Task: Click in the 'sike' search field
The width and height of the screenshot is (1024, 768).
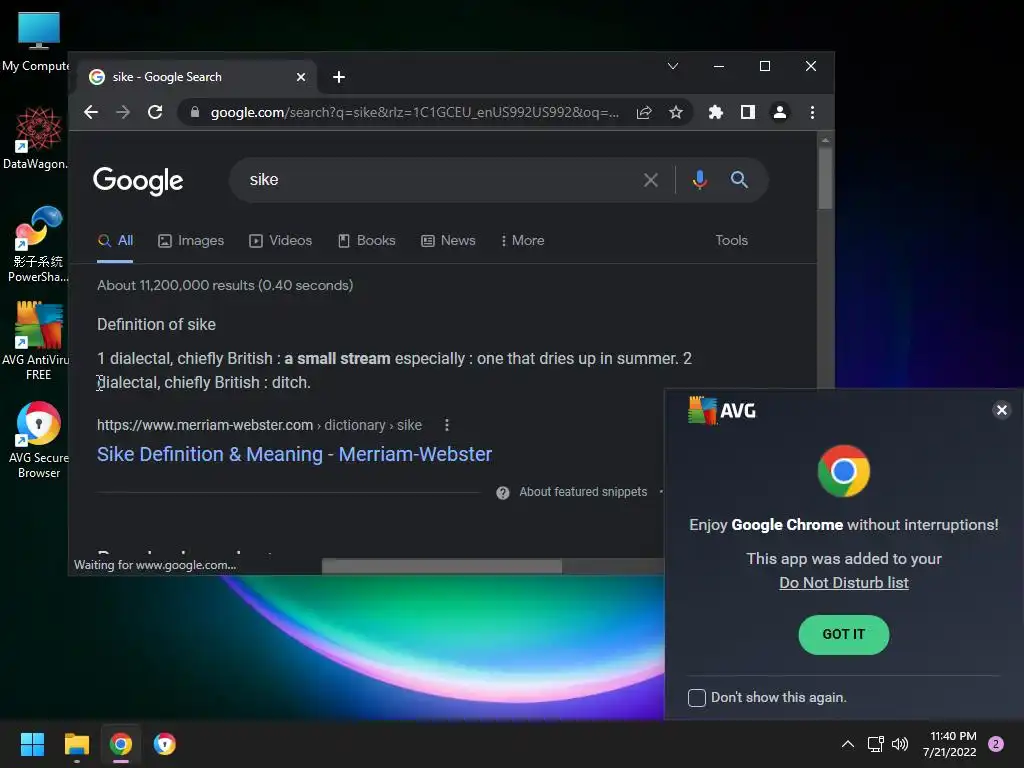Action: [438, 180]
